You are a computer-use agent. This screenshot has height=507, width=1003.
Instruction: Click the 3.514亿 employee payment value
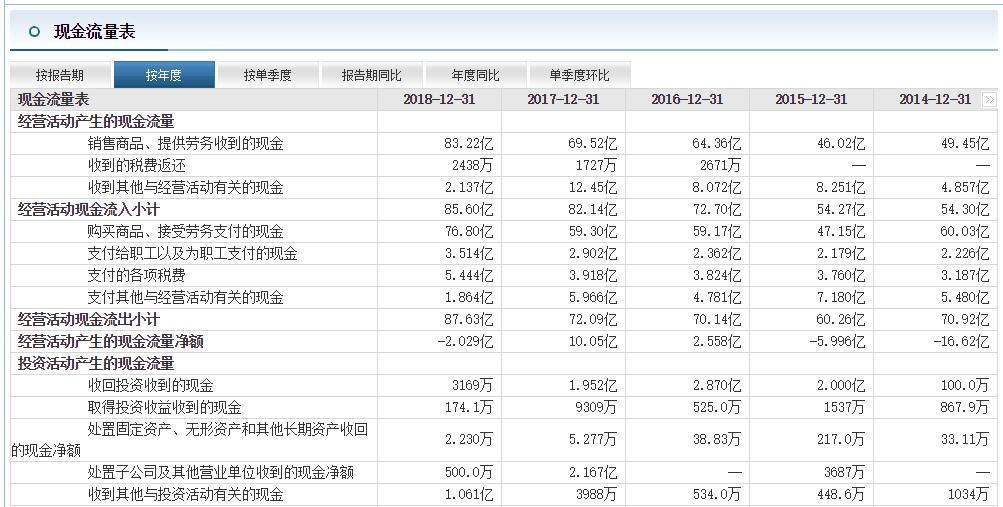coord(468,253)
